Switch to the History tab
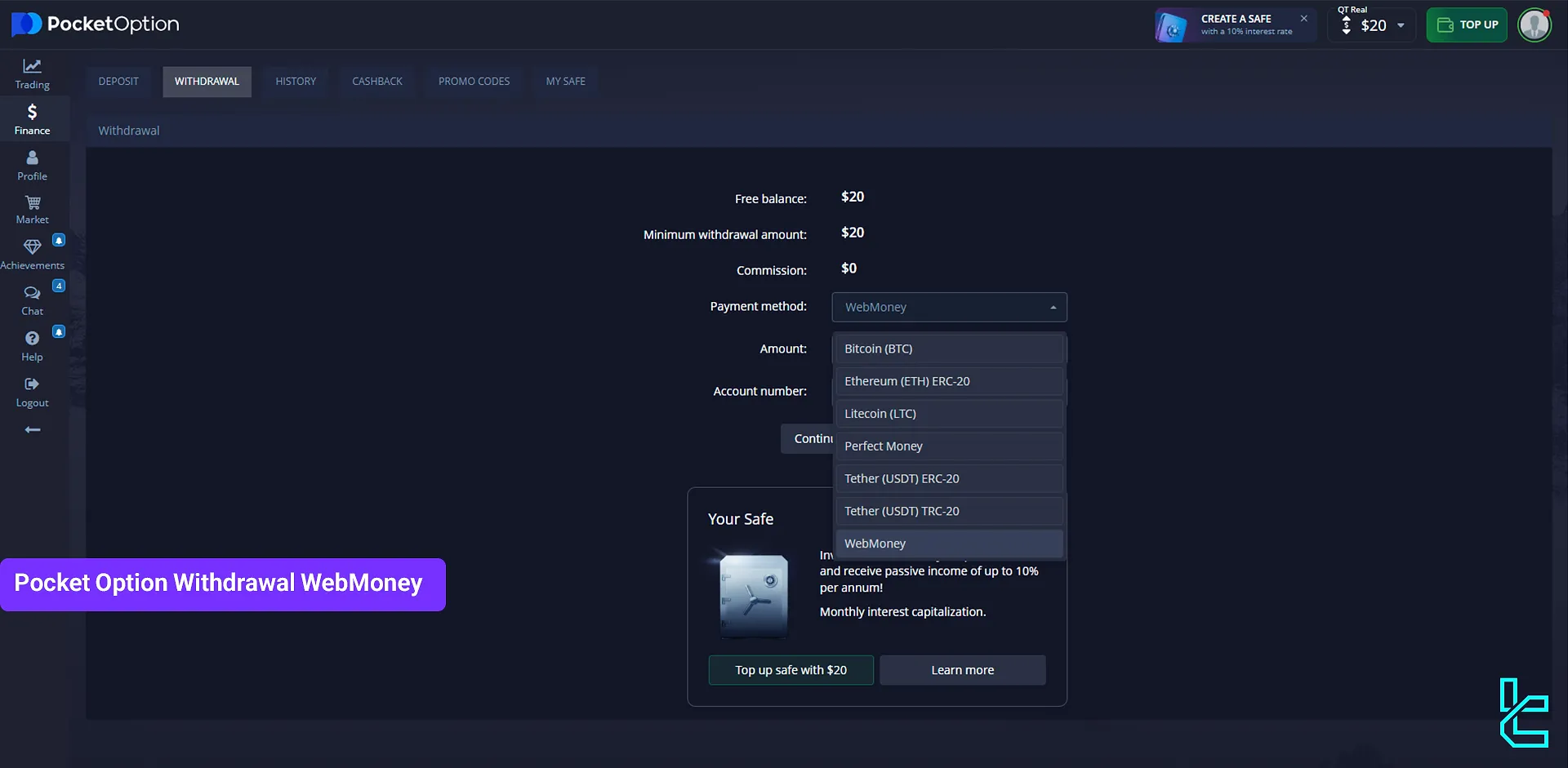Viewport: 1568px width, 768px height. [296, 82]
